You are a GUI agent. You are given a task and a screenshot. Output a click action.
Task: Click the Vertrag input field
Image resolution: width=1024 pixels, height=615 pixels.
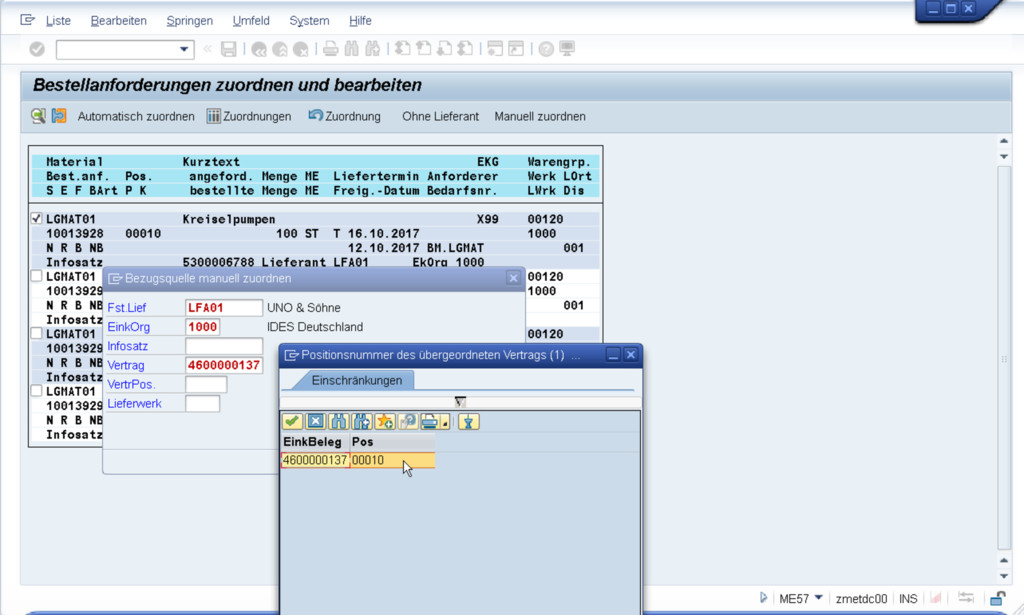224,365
